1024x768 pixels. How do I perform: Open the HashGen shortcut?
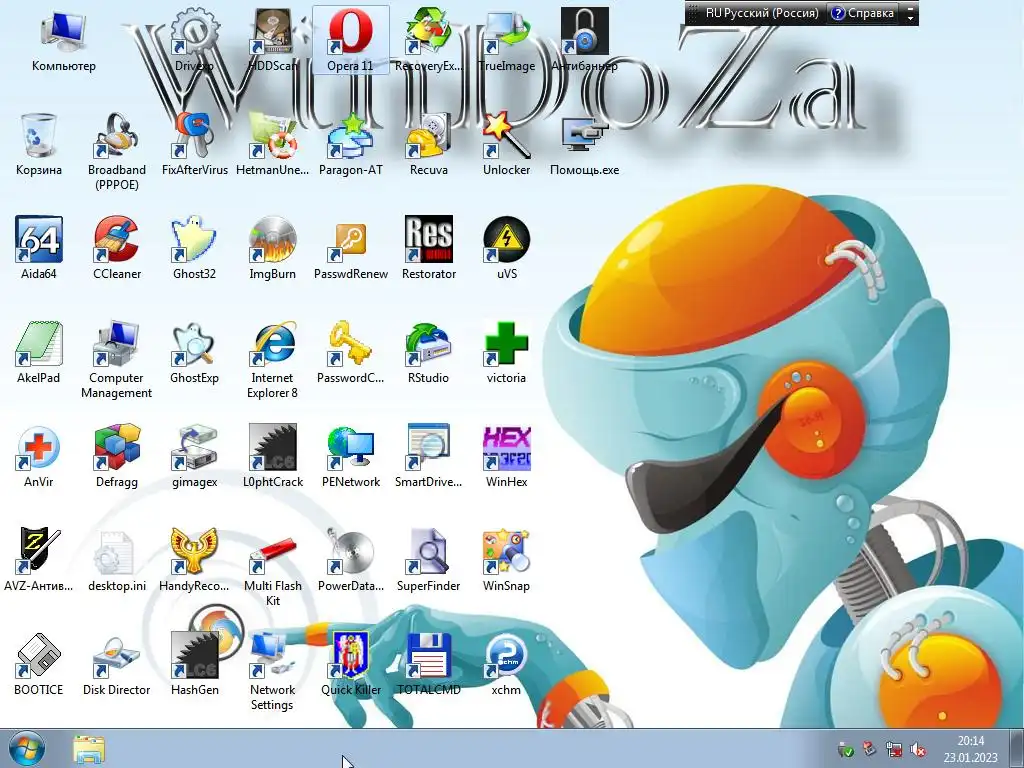tap(195, 664)
